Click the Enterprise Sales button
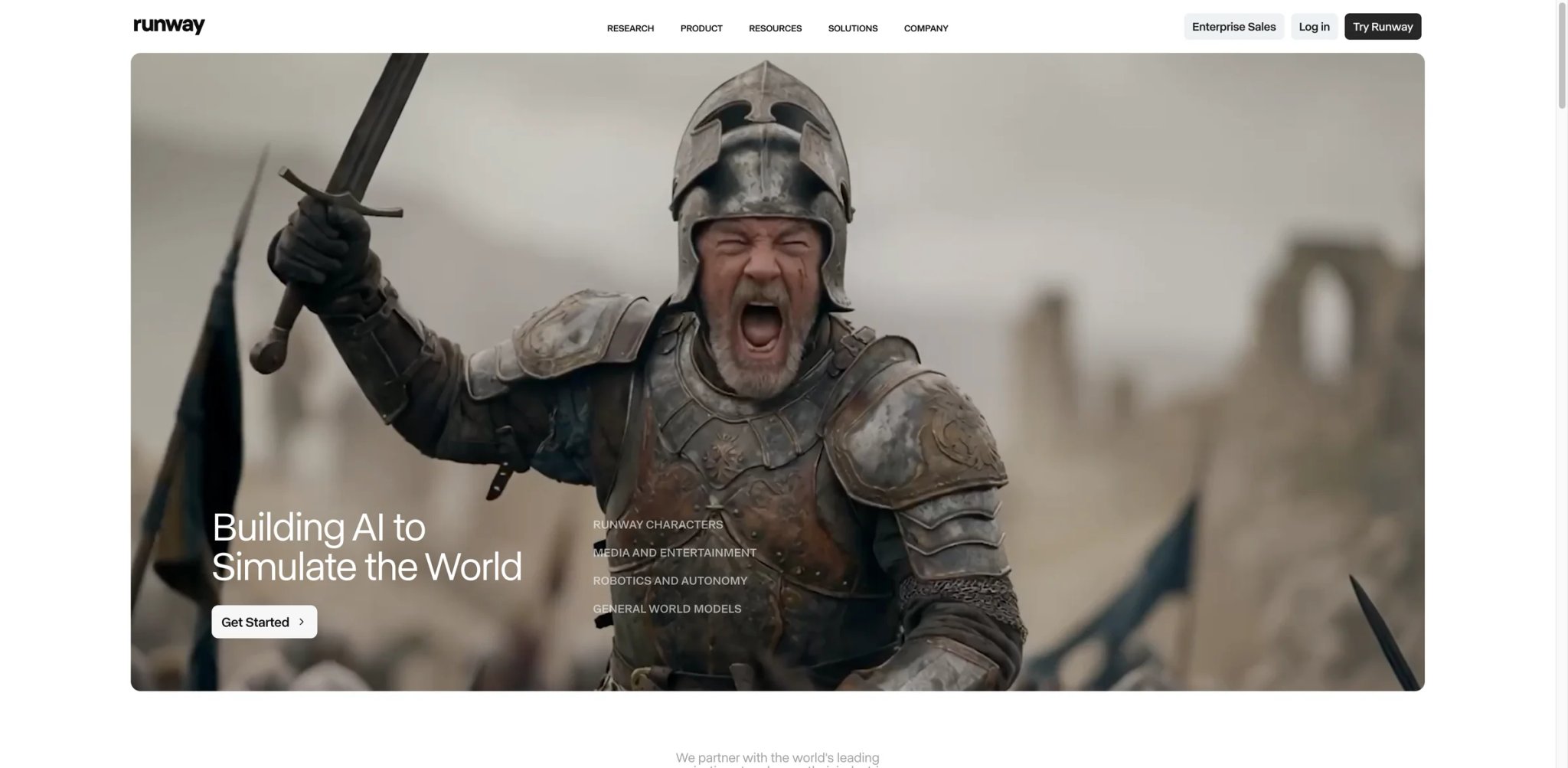Screen dimensions: 1568x768 [1233, 27]
